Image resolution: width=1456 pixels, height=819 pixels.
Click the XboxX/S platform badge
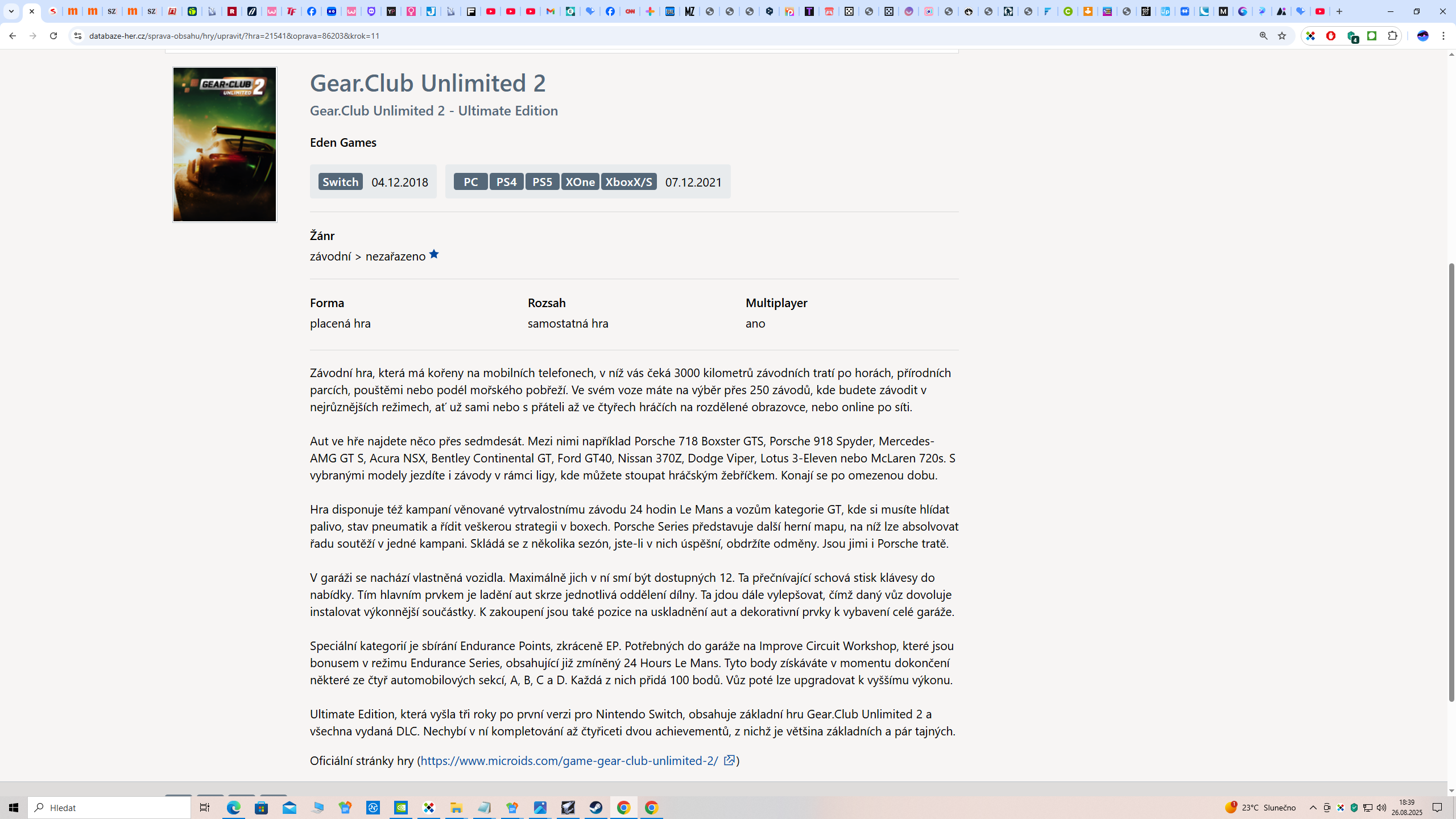[x=628, y=181]
